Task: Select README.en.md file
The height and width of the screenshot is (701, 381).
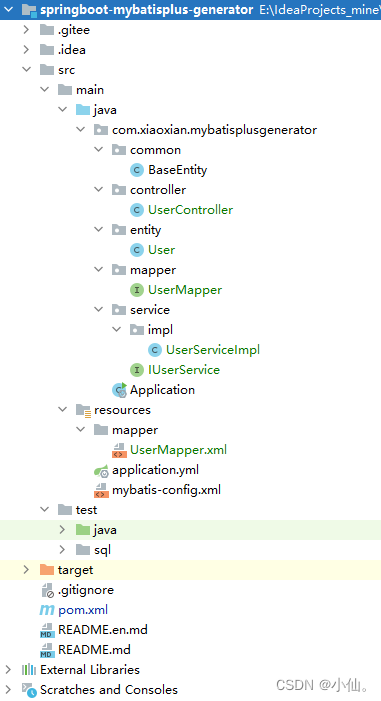Action: [103, 630]
